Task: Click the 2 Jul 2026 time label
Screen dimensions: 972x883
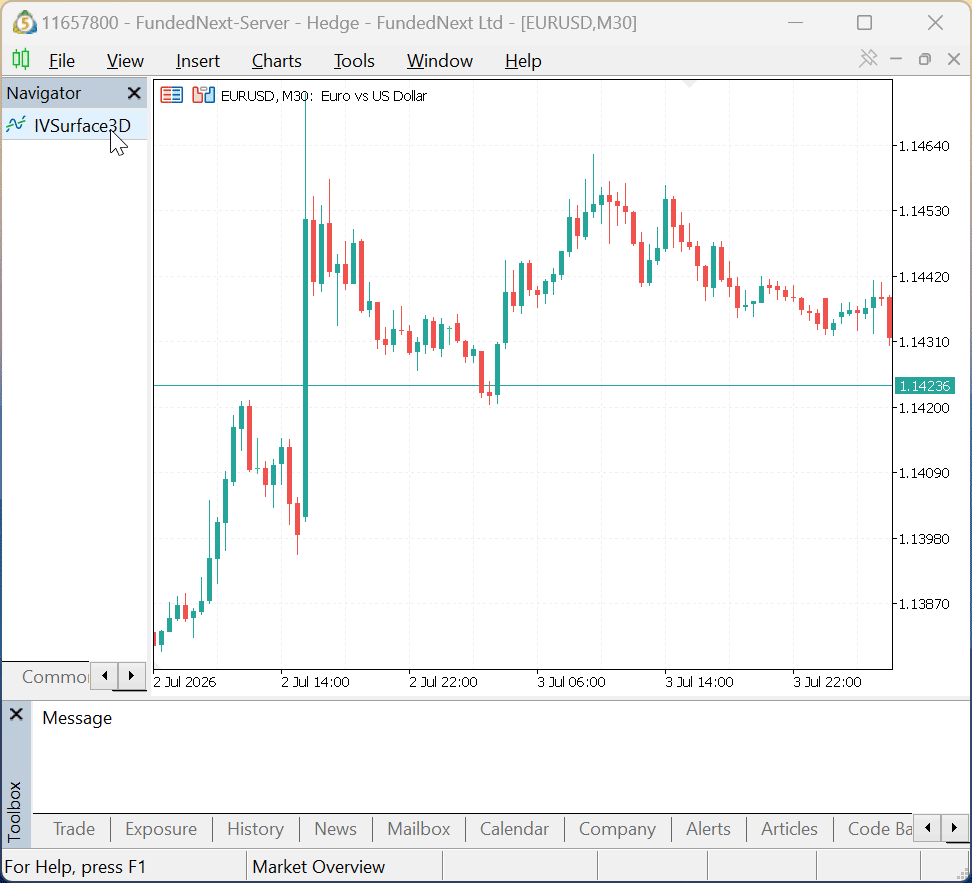Action: tap(185, 682)
